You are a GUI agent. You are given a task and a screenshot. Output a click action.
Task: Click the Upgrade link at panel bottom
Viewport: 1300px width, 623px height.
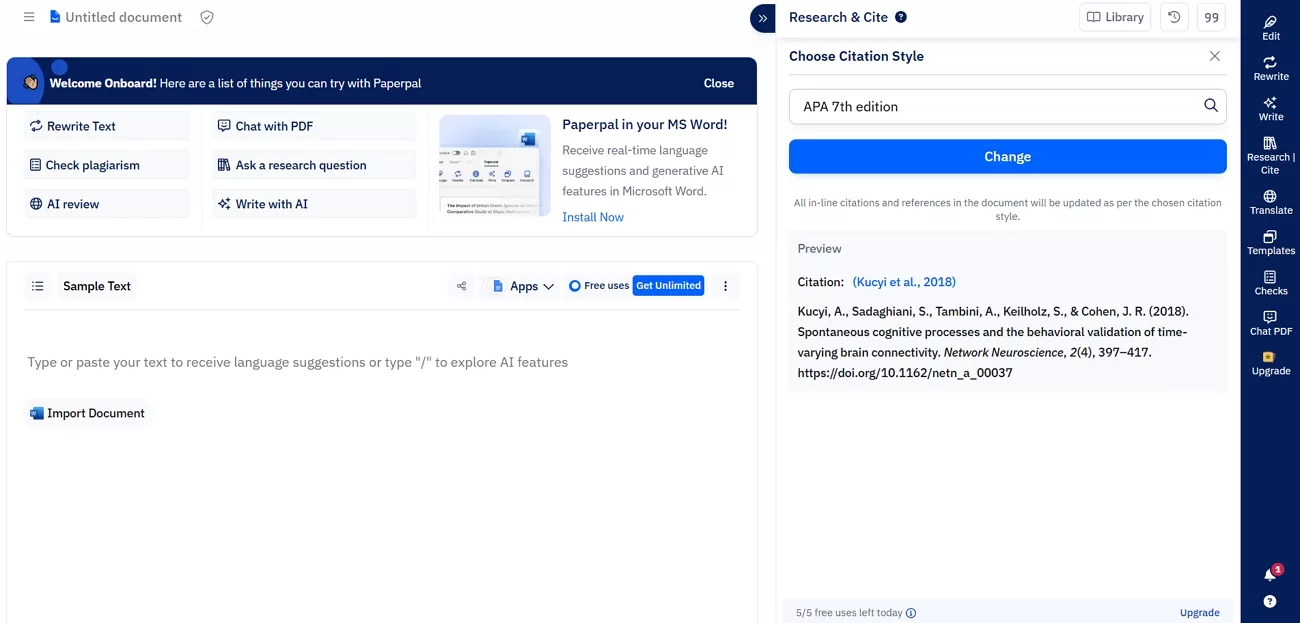(x=1199, y=613)
